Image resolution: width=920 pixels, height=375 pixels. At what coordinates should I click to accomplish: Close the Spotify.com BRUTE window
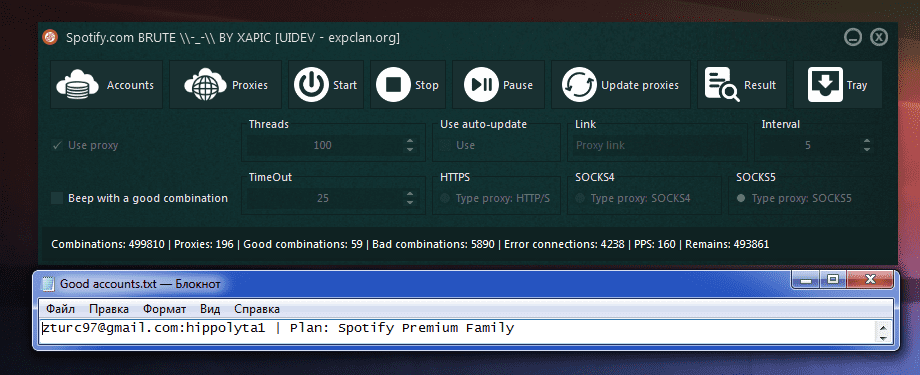point(879,38)
